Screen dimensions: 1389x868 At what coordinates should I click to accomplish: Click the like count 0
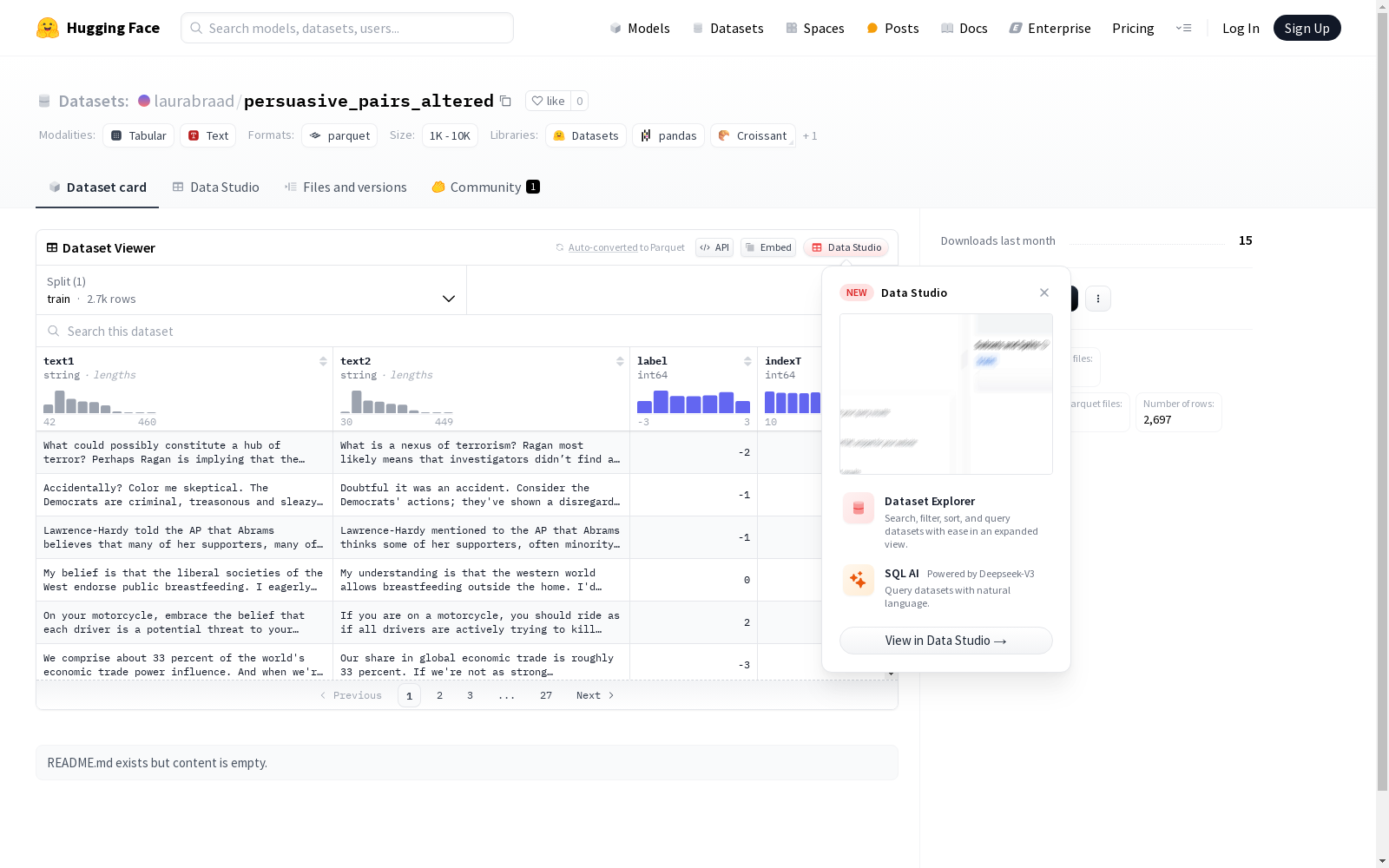click(x=580, y=101)
